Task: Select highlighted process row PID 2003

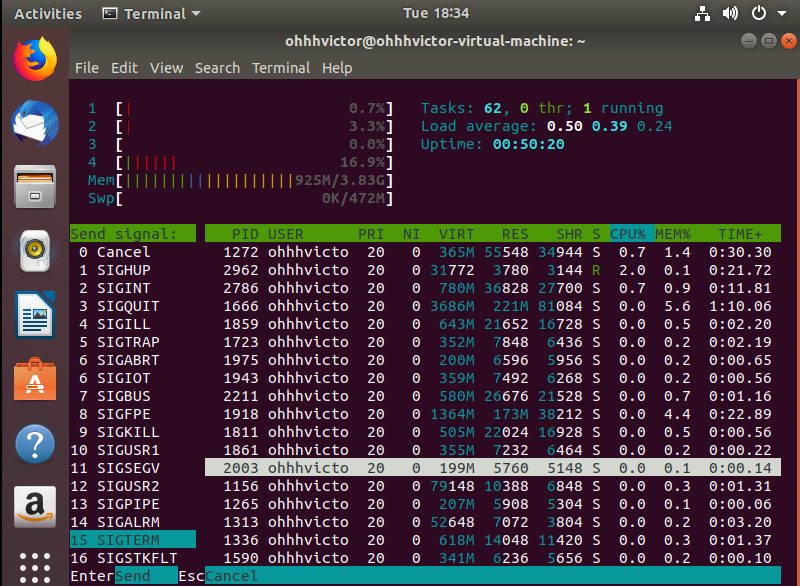Action: 493,468
